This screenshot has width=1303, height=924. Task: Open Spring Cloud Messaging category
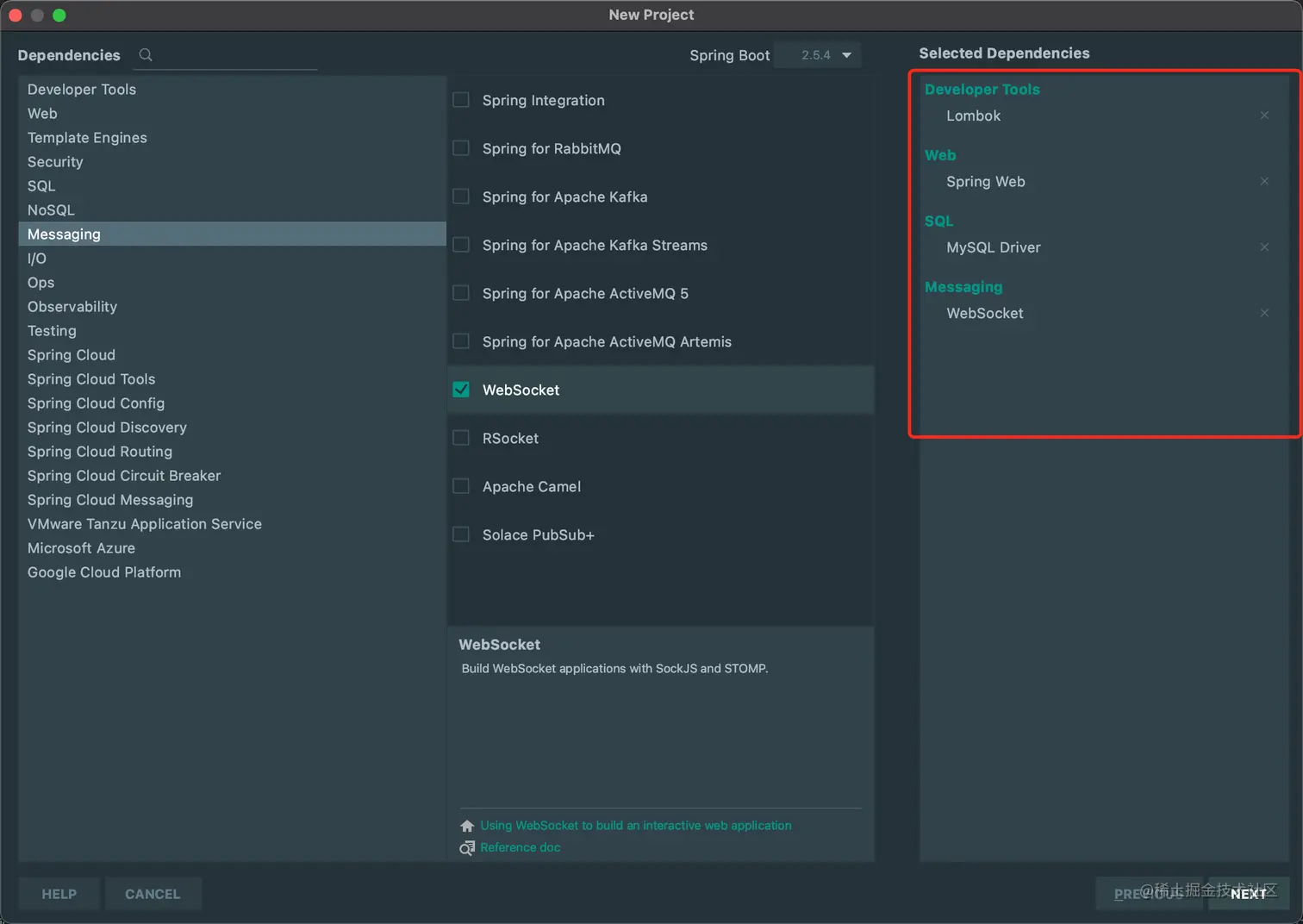(233, 500)
